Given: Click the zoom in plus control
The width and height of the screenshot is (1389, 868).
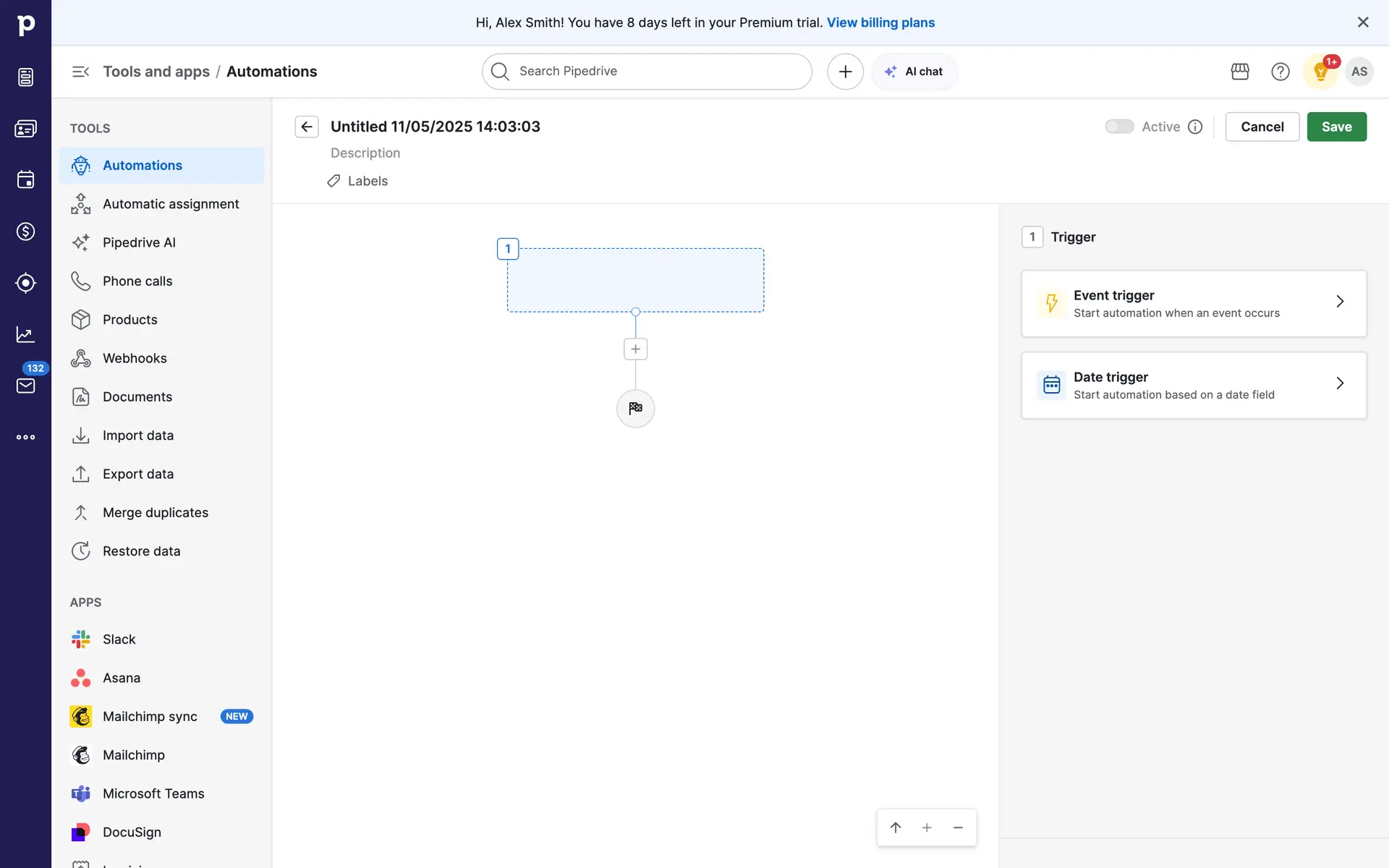Looking at the screenshot, I should click(x=927, y=827).
